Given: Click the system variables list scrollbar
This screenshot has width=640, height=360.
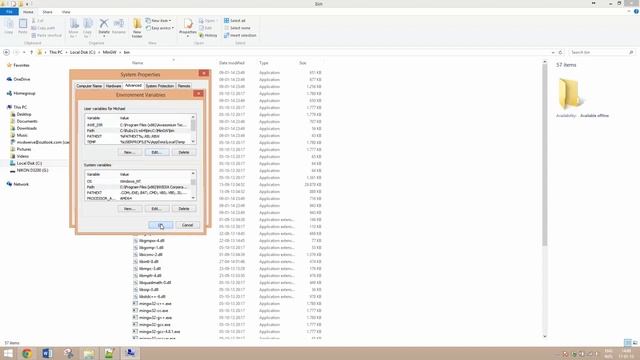Looking at the screenshot, I should (193, 186).
